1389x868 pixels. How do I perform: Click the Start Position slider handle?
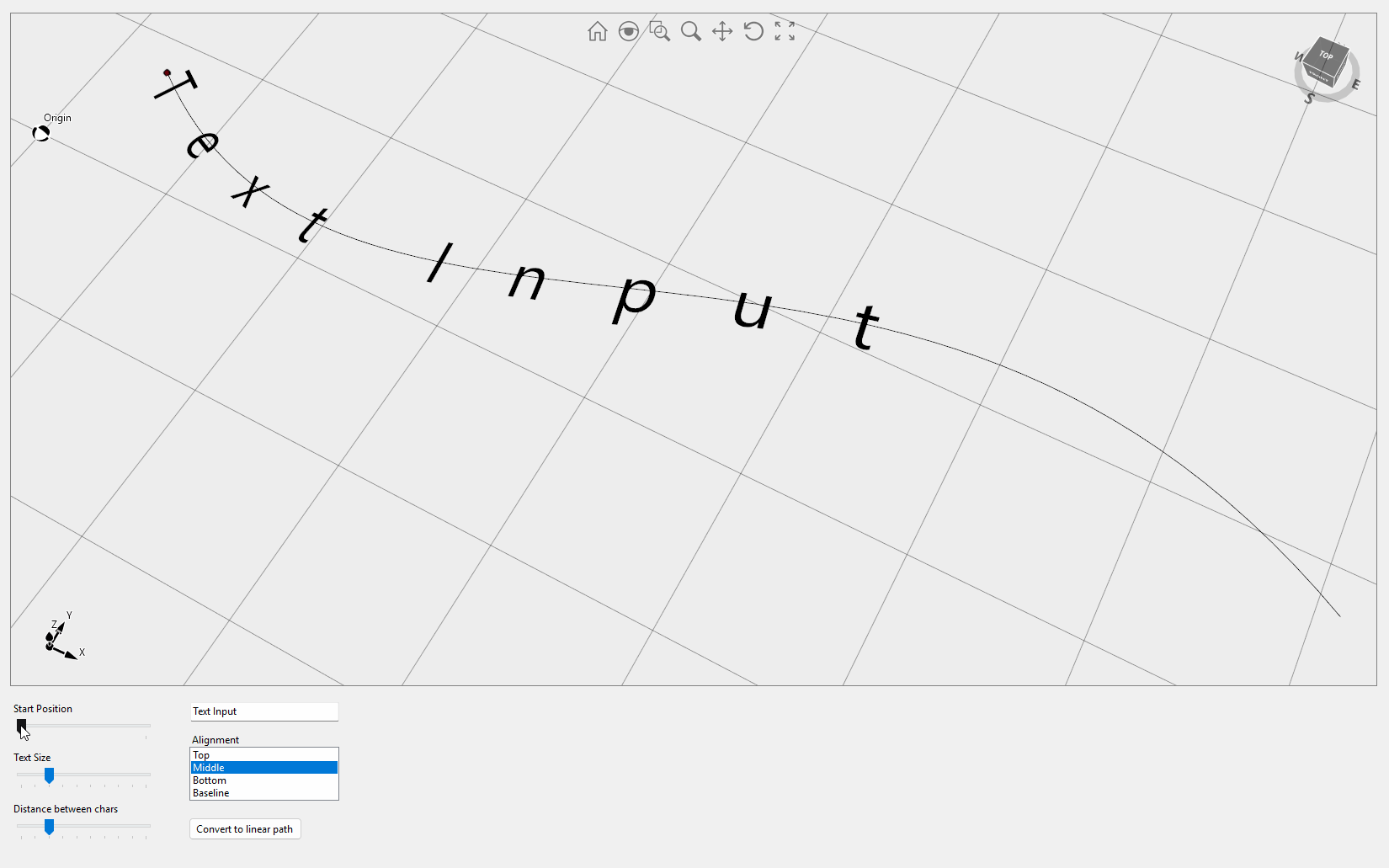(22, 726)
